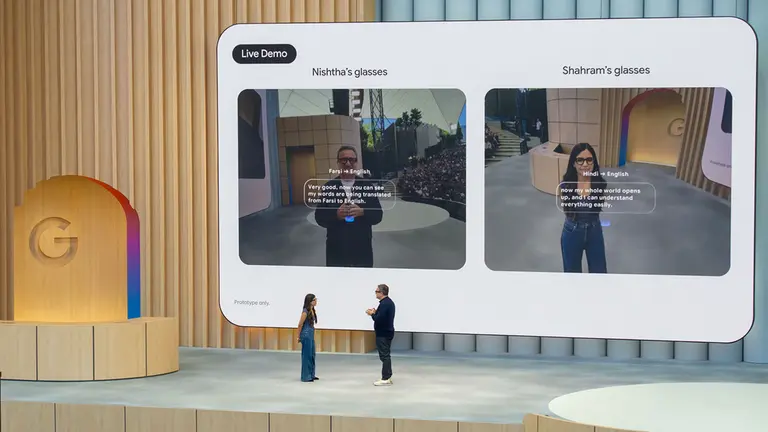Open the Shahram's glasses video feed

[x=607, y=180]
